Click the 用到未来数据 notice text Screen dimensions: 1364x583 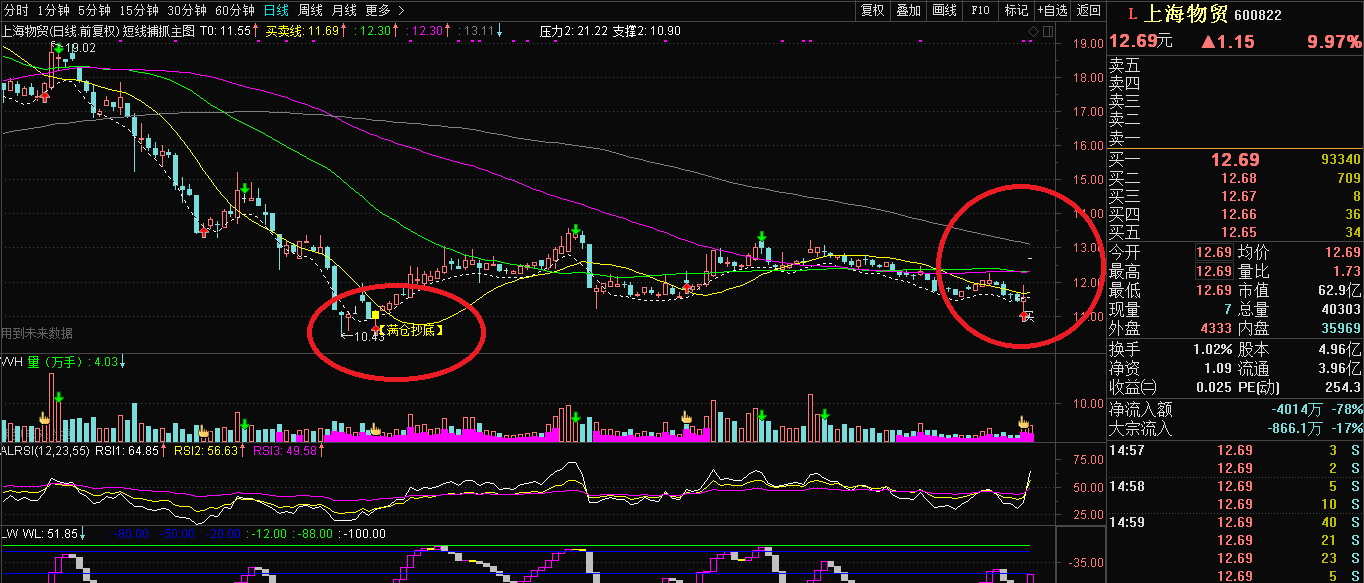coord(37,333)
